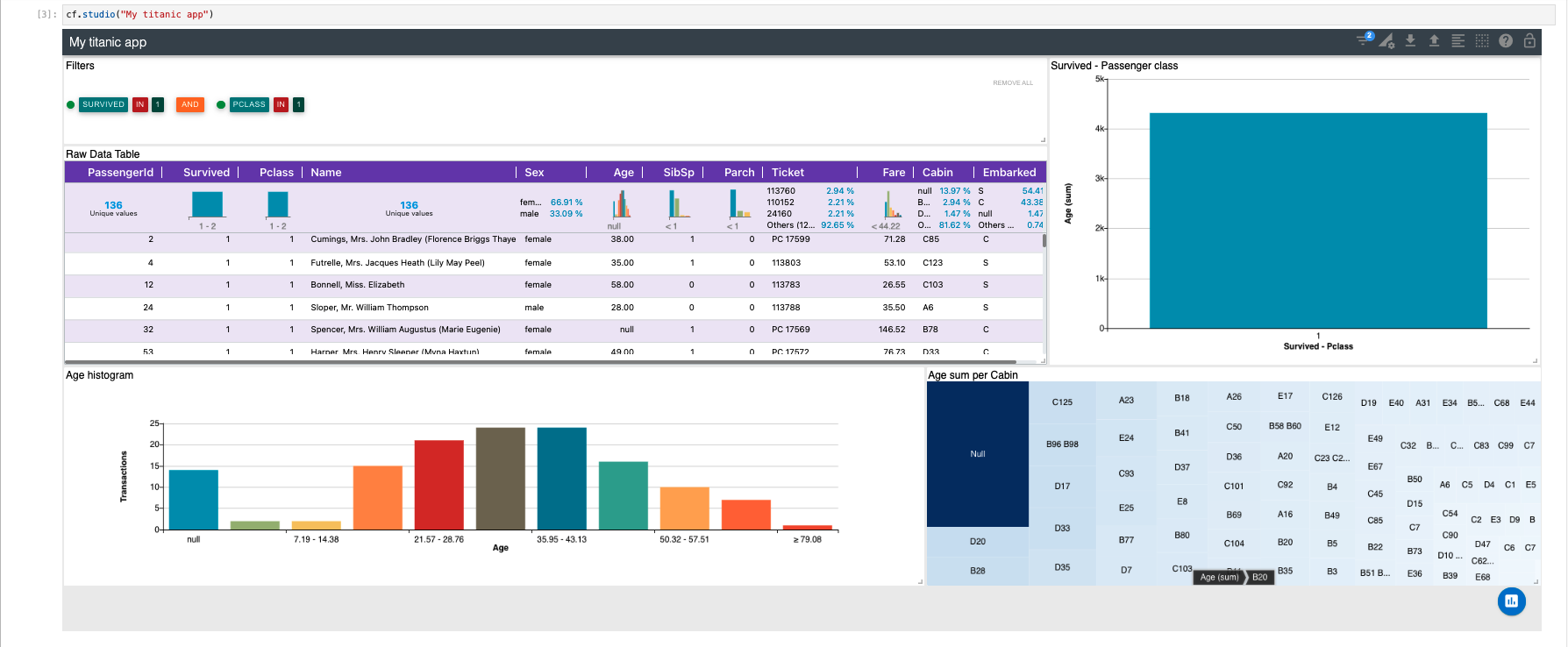
Task: Click the raw data table horizontal scrollbar
Action: pos(540,361)
